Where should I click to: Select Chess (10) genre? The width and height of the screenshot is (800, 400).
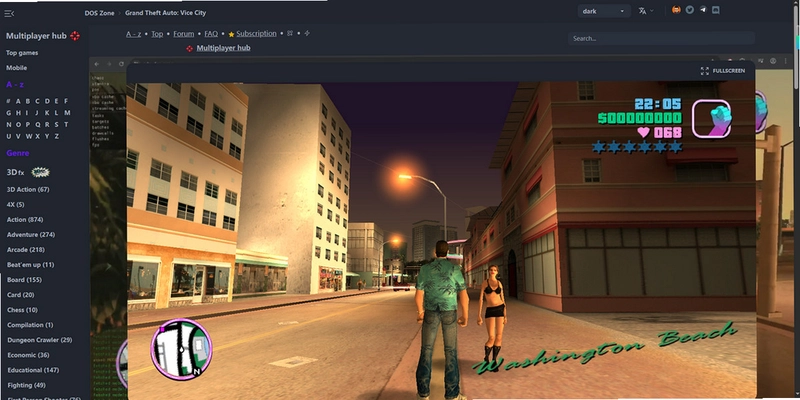[22, 310]
